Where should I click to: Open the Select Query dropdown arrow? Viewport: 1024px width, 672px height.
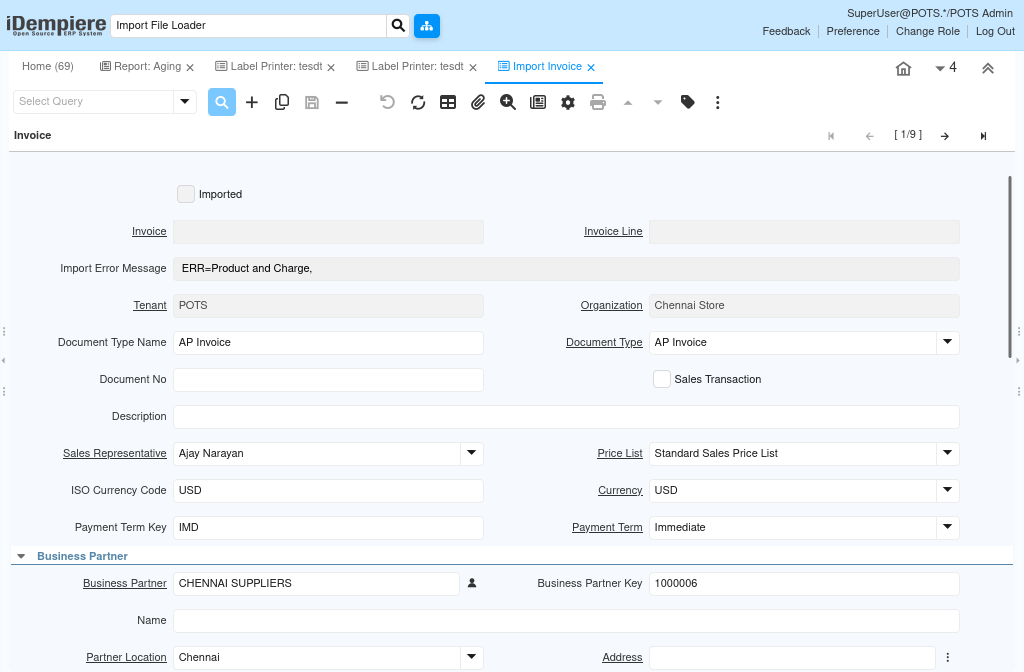(185, 101)
